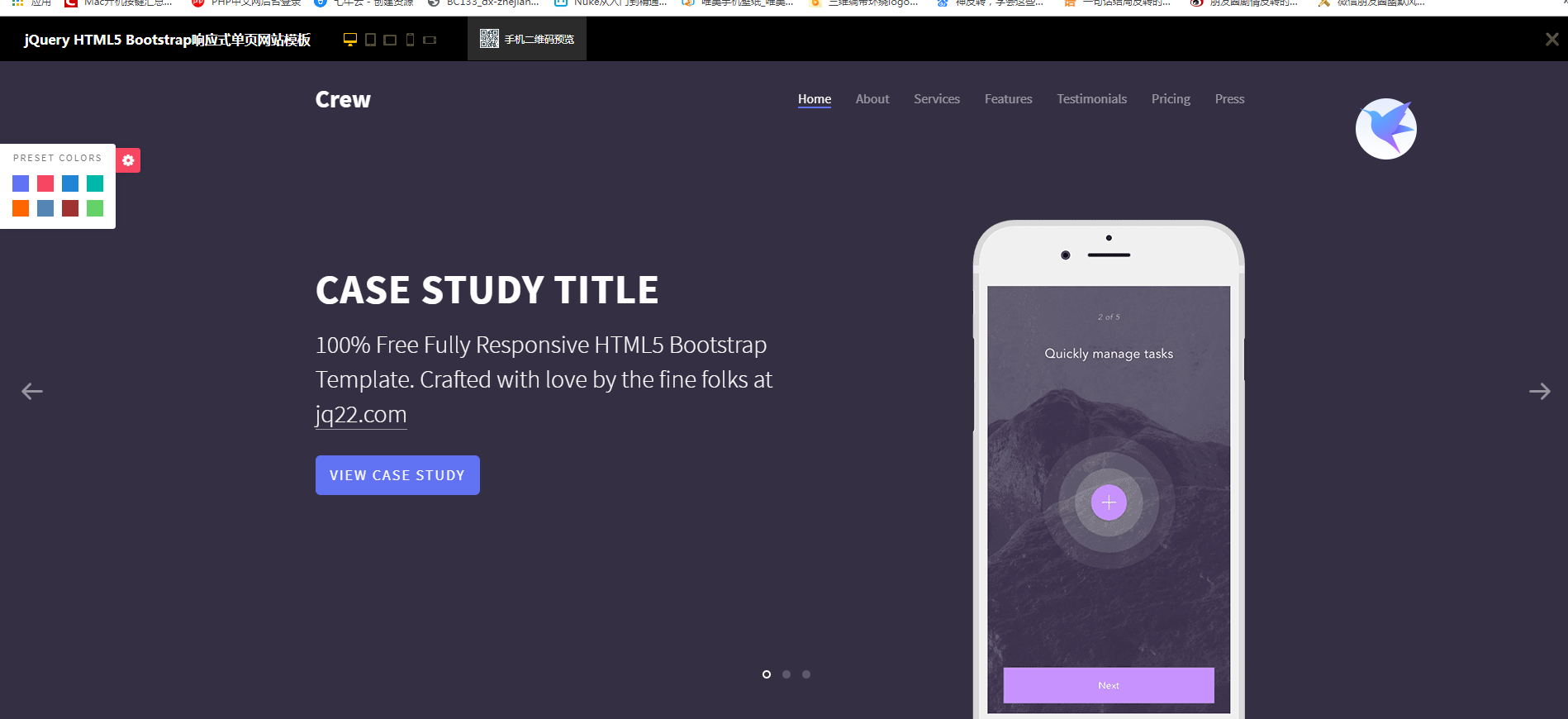Close the template preview bar

[1551, 39]
